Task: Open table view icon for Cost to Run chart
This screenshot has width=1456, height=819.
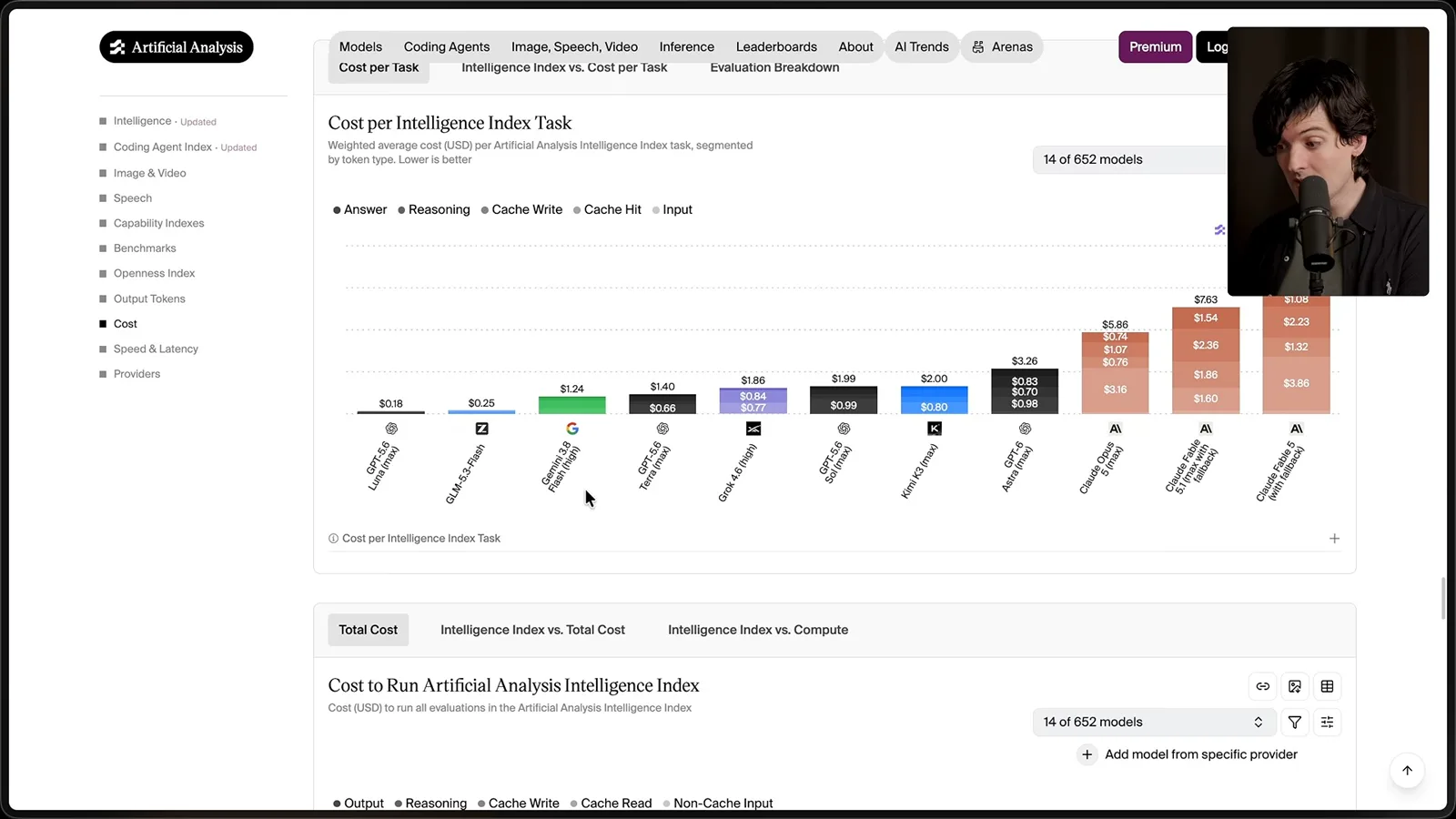Action: tap(1328, 686)
